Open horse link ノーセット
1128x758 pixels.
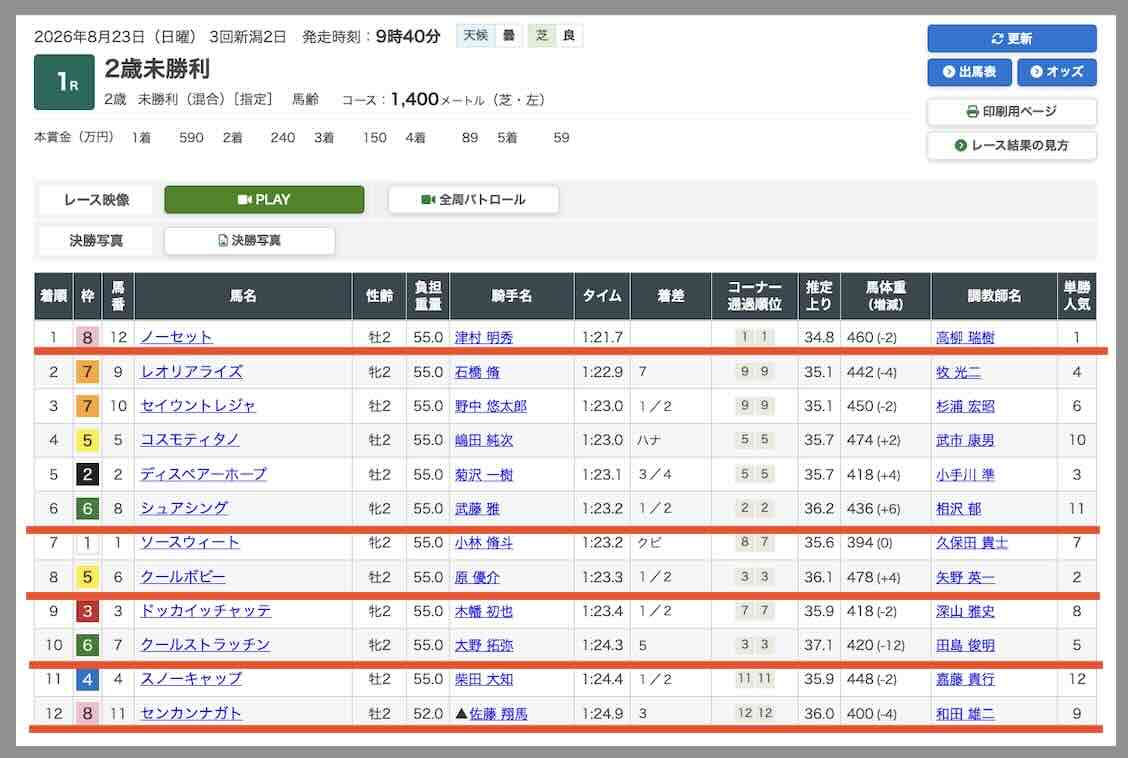pos(176,337)
